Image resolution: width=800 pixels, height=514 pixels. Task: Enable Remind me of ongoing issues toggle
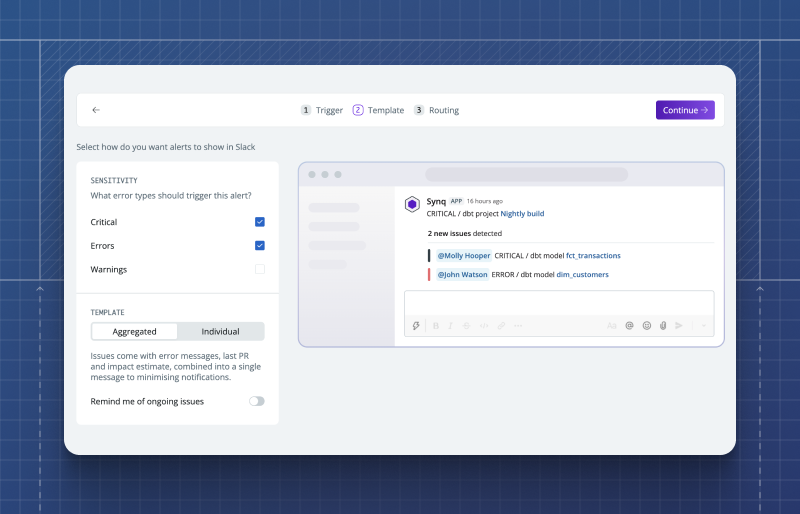[x=257, y=401]
